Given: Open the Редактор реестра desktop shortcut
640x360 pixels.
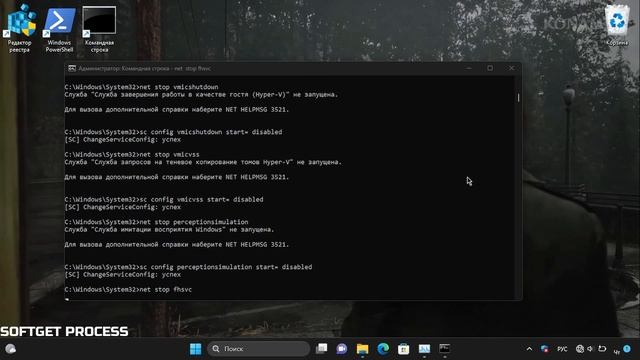Looking at the screenshot, I should (20, 29).
